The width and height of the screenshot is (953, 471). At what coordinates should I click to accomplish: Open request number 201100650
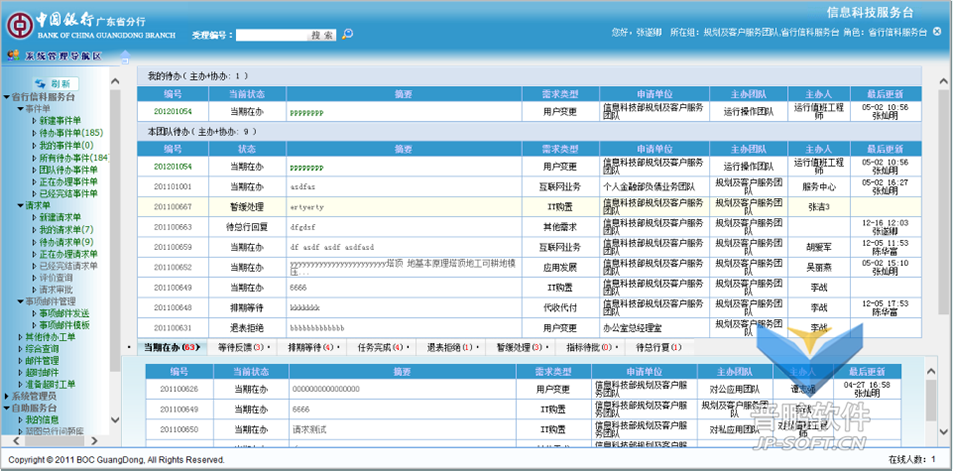(x=179, y=430)
